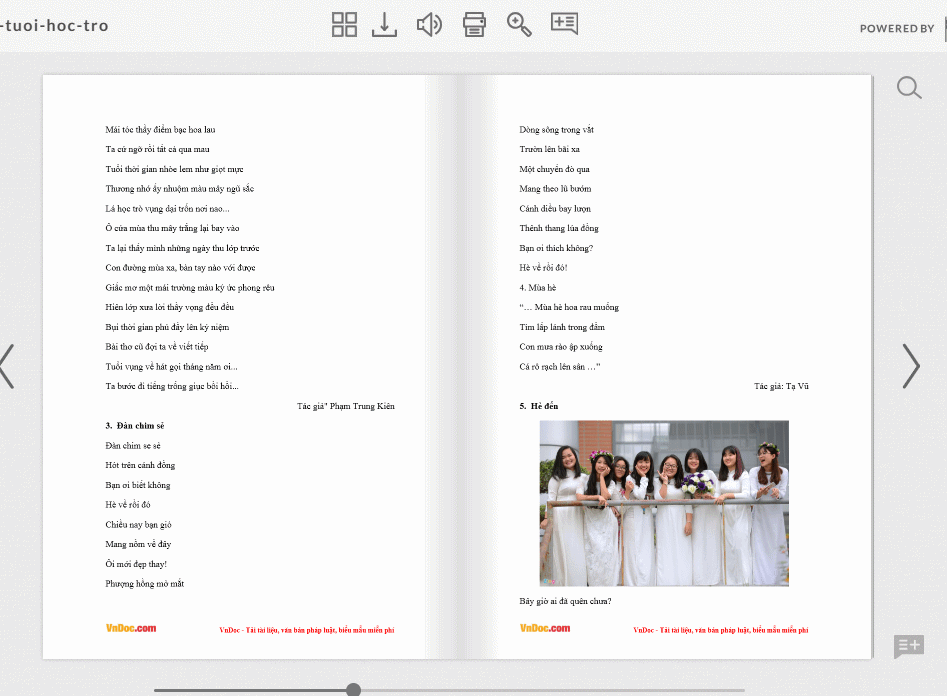
Task: Click the heading "5. Hè đến"
Action: tap(539, 406)
